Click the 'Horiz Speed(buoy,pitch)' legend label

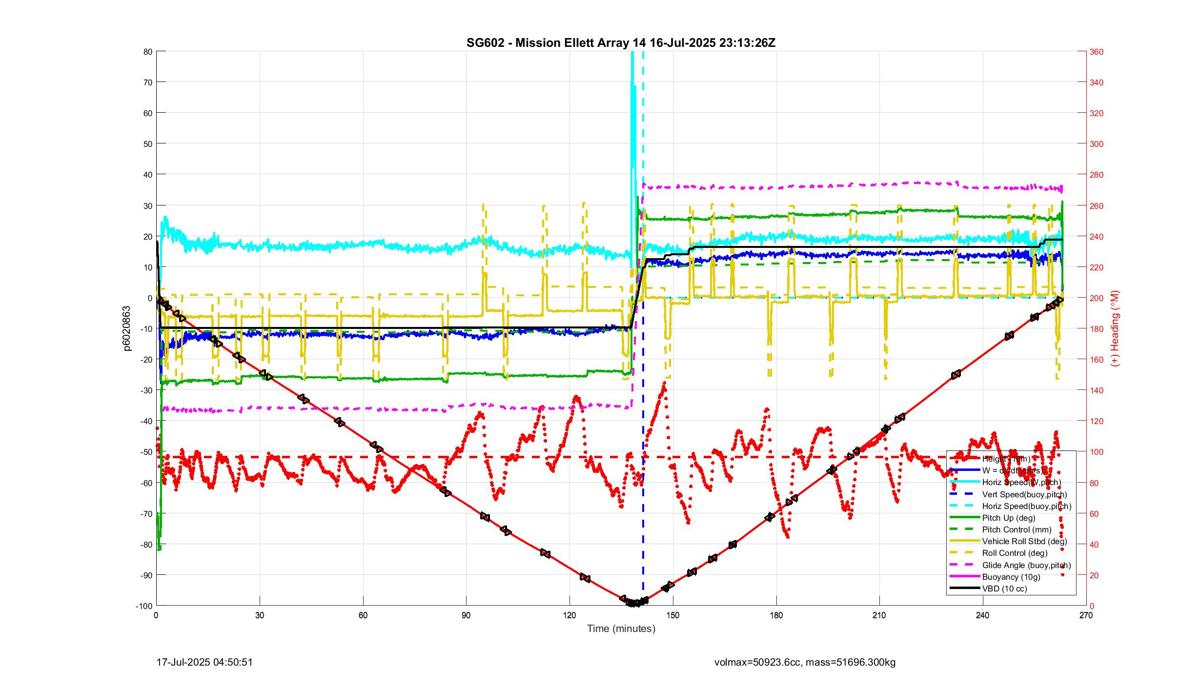click(1026, 506)
